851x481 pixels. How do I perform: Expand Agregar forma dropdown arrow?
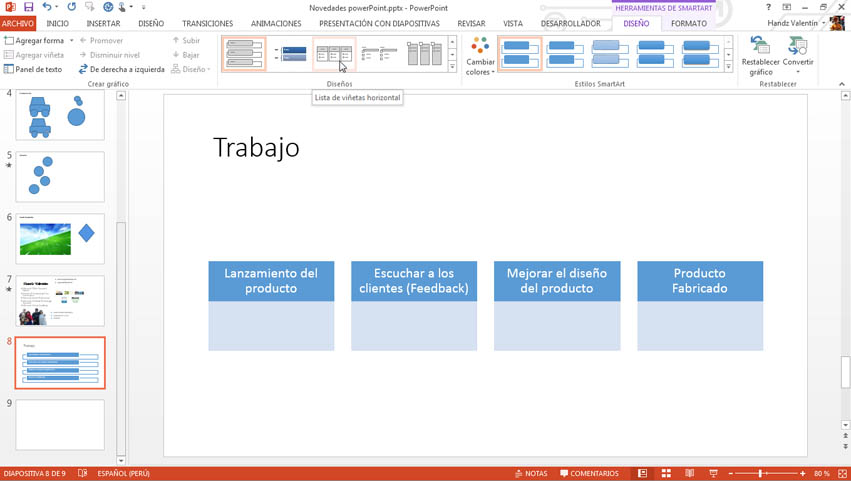click(71, 41)
